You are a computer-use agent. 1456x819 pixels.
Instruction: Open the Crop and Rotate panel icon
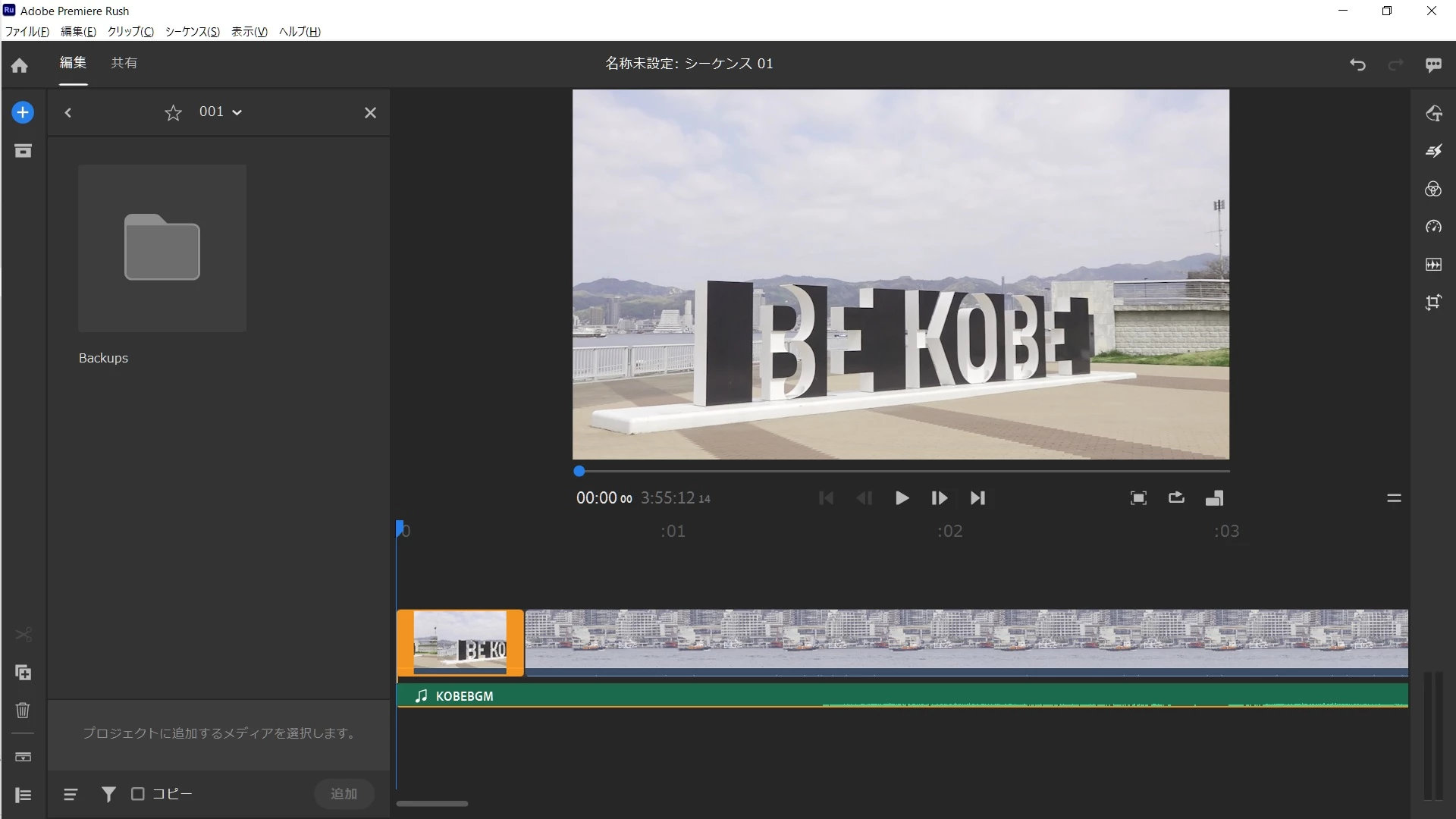(1432, 303)
